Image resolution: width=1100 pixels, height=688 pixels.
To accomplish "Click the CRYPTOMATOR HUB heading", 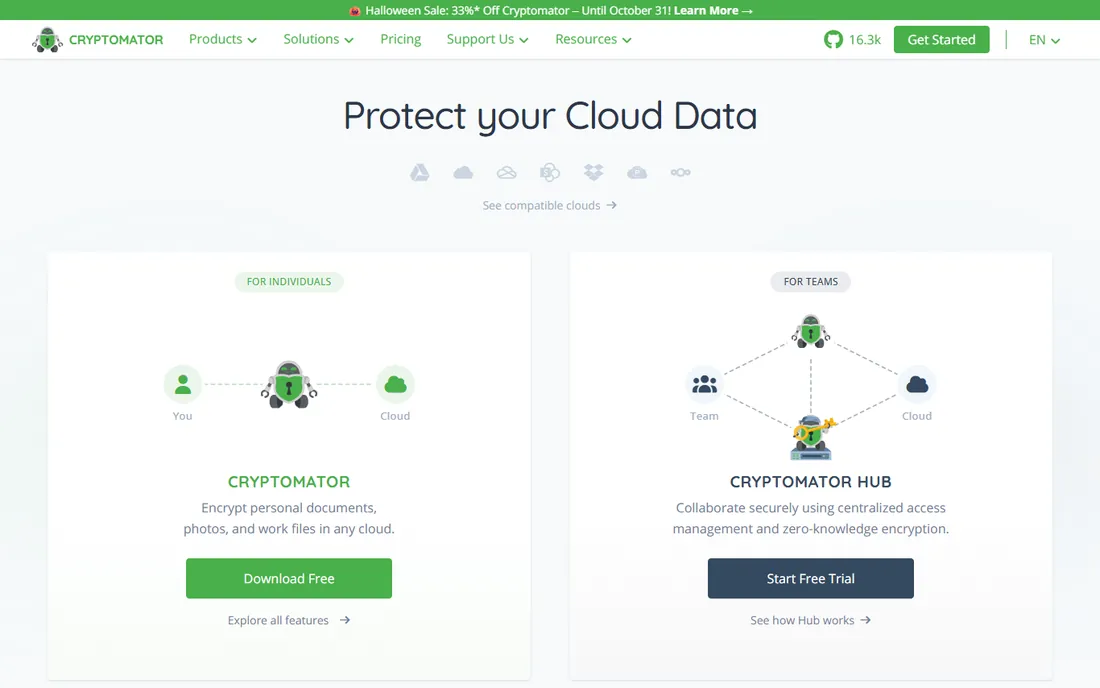I will click(x=810, y=482).
